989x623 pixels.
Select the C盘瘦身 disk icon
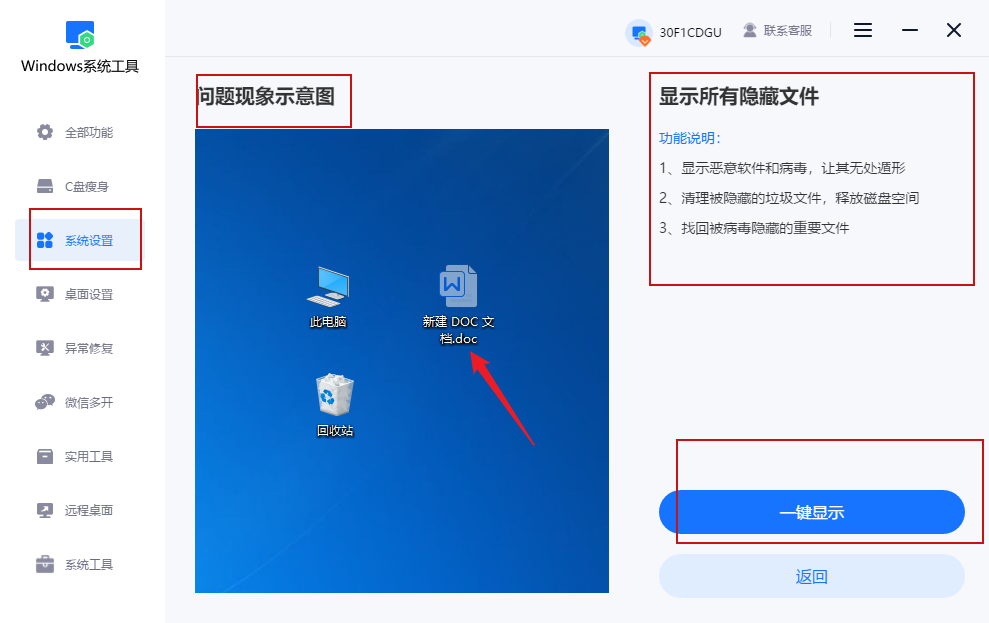point(45,186)
